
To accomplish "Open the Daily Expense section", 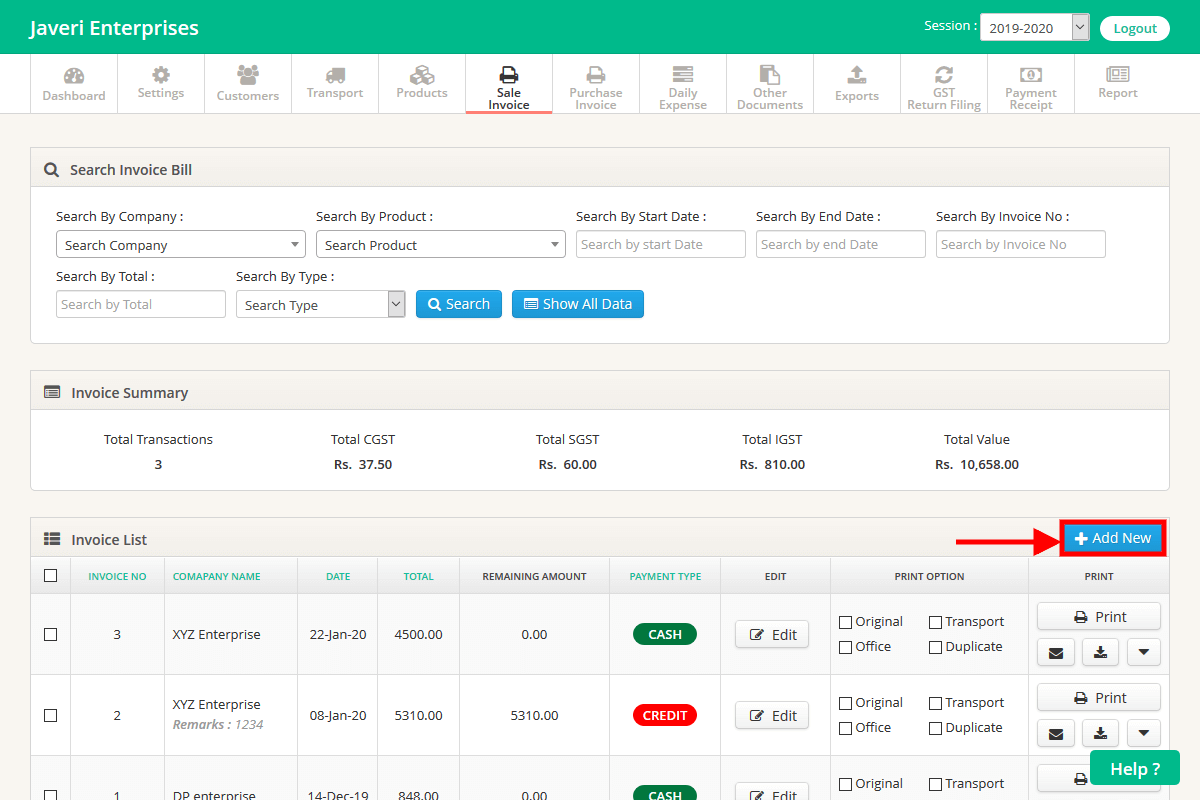I will (x=682, y=83).
